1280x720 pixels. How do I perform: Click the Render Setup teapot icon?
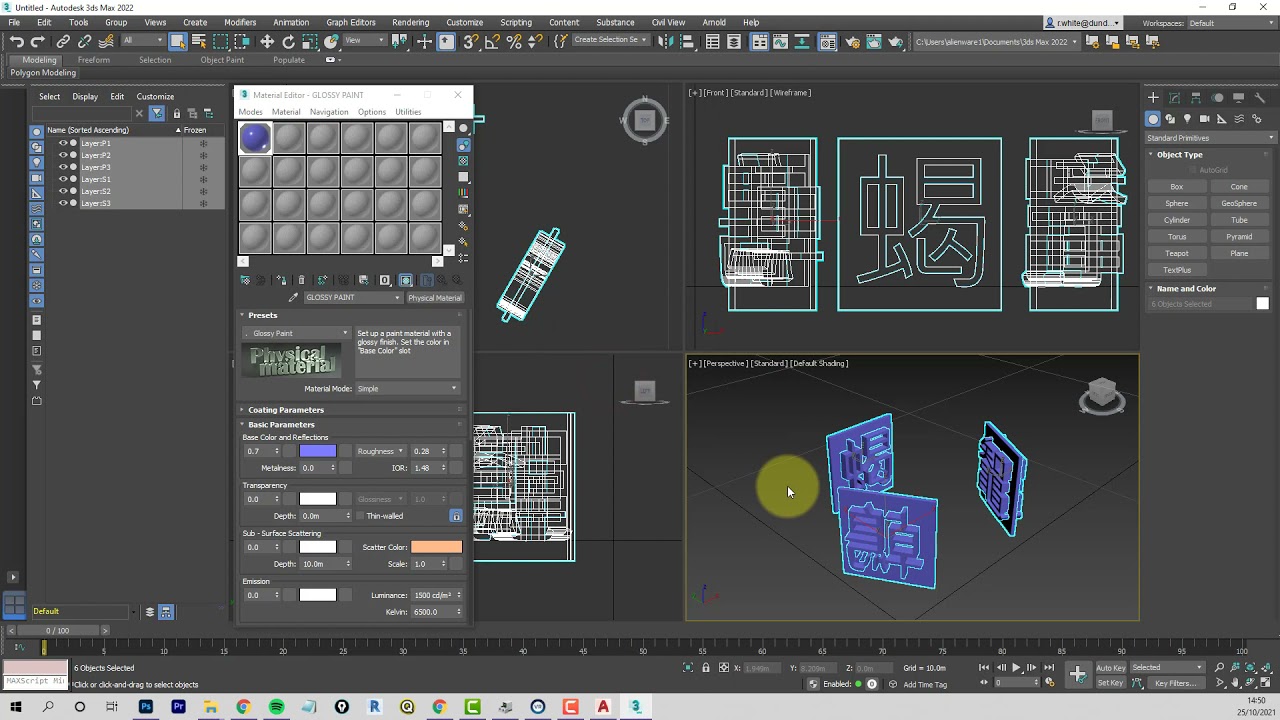pos(852,41)
